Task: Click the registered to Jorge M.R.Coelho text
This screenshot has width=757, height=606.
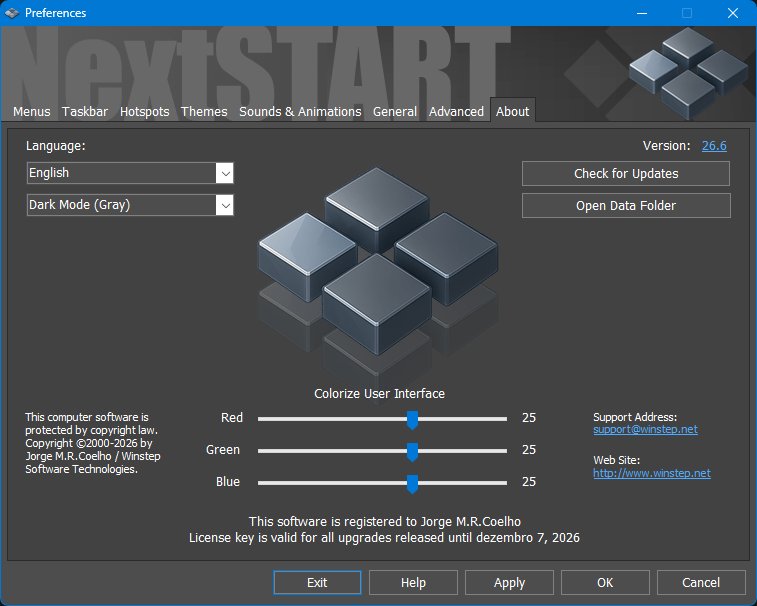Action: pos(385,521)
